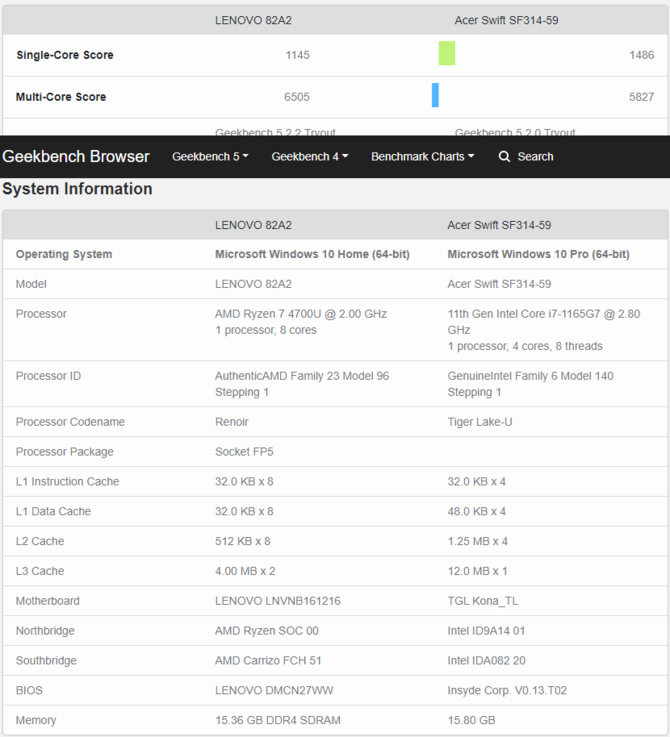This screenshot has width=670, height=737.
Task: Click Insyde Corp. V0.13.T02 BIOS value
Action: [x=507, y=690]
